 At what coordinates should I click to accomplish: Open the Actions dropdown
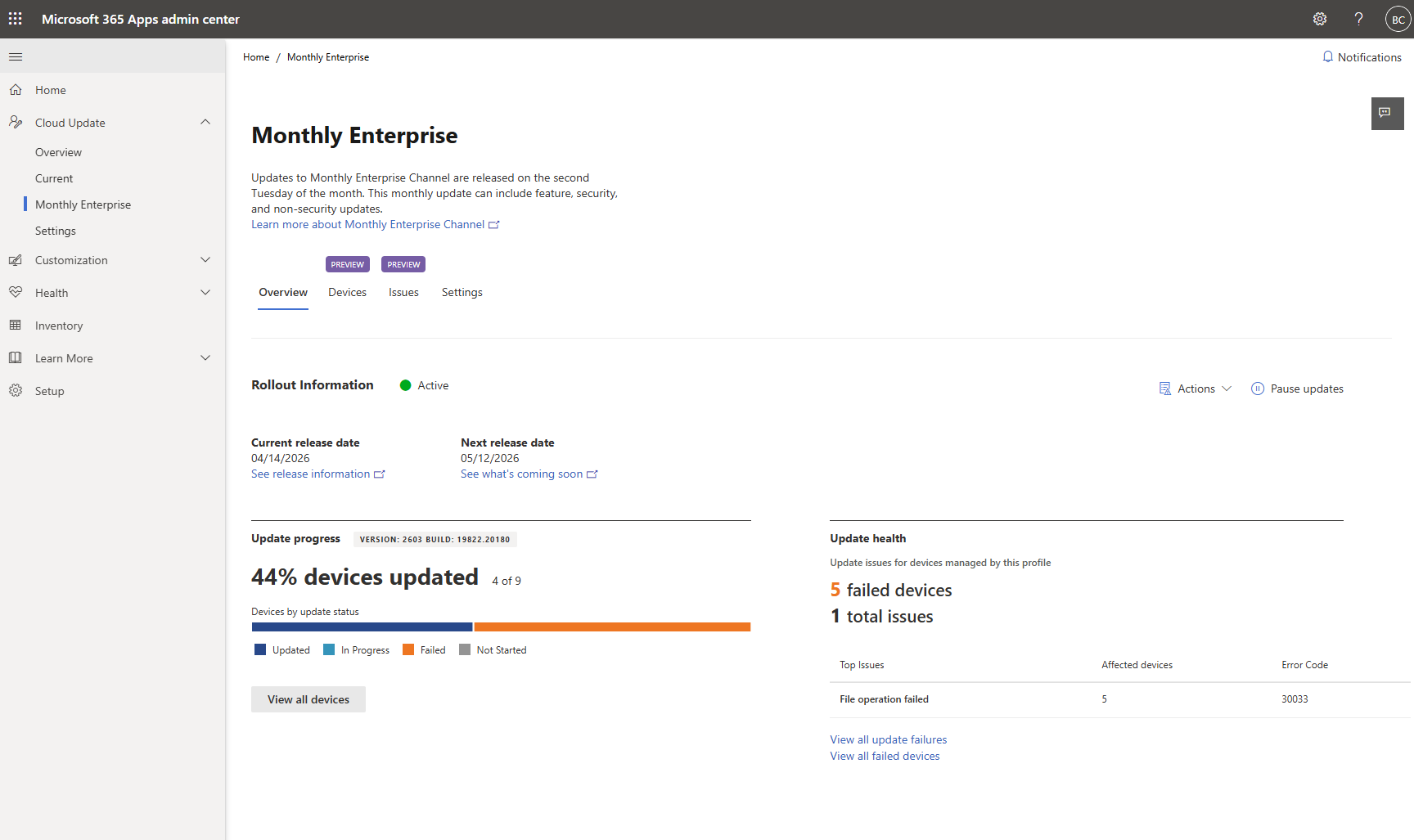click(x=1196, y=389)
